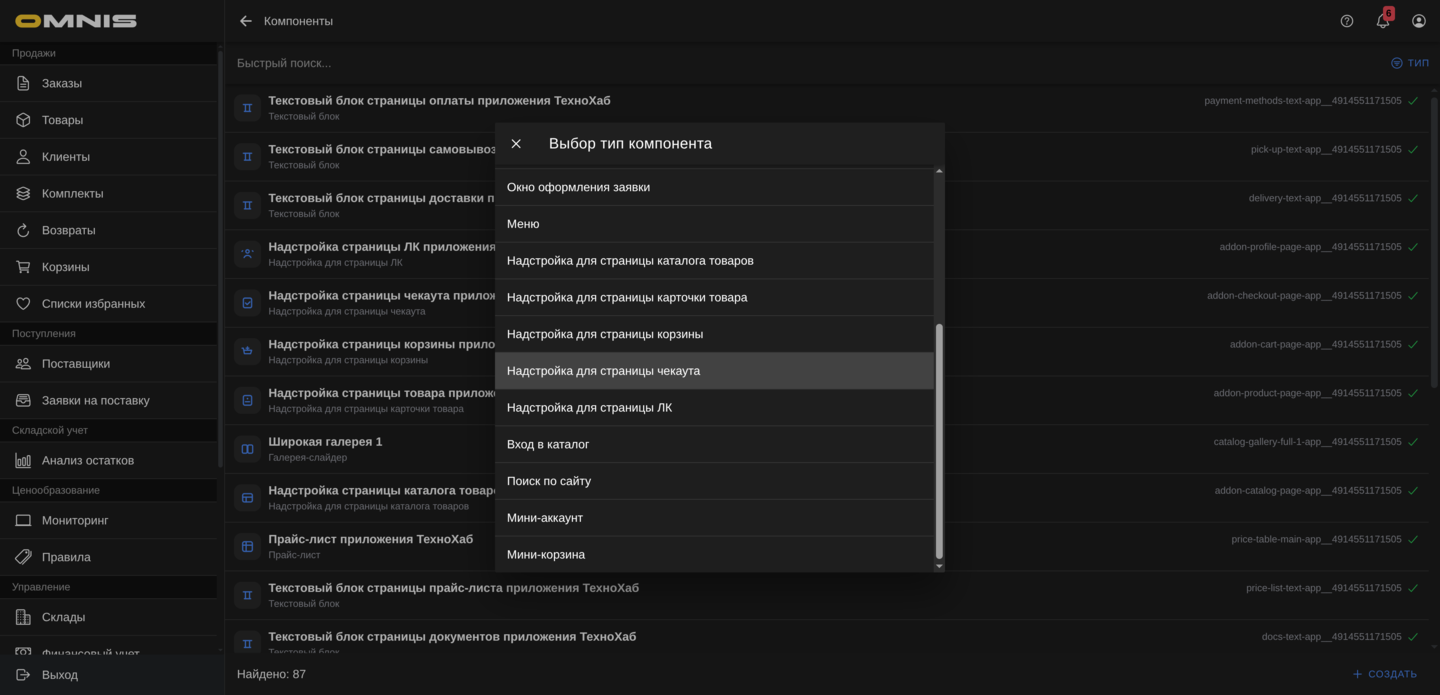
Task: Click the dialog list scrollbar down arrow
Action: [938, 566]
